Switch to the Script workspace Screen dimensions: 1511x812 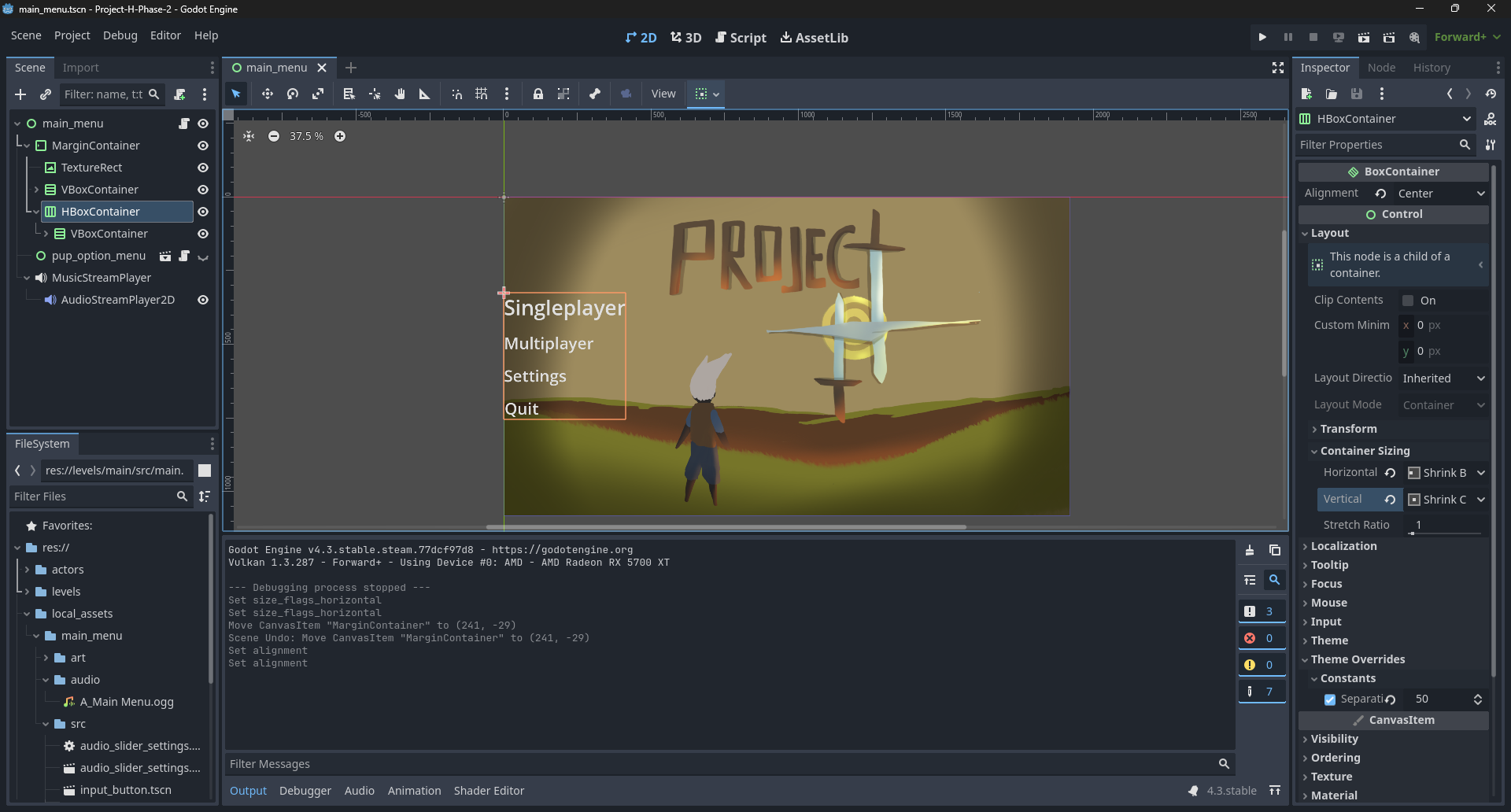click(741, 38)
